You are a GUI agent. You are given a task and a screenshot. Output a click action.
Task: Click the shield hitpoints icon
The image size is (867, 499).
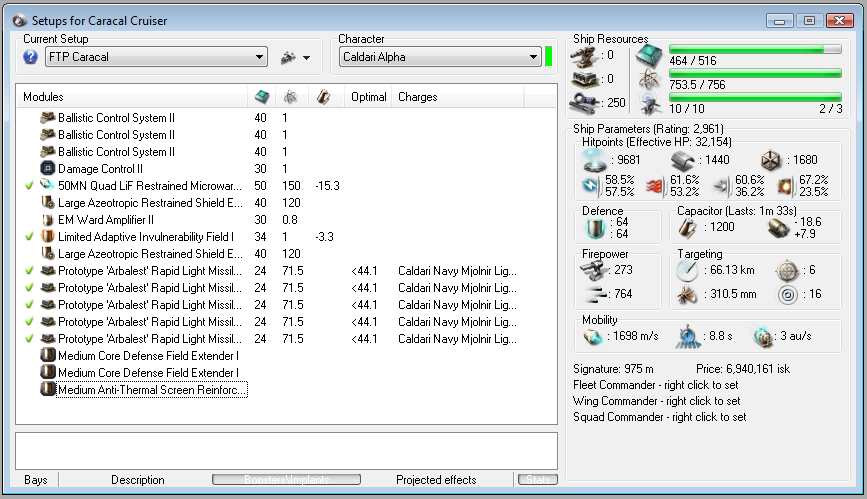tap(595, 160)
